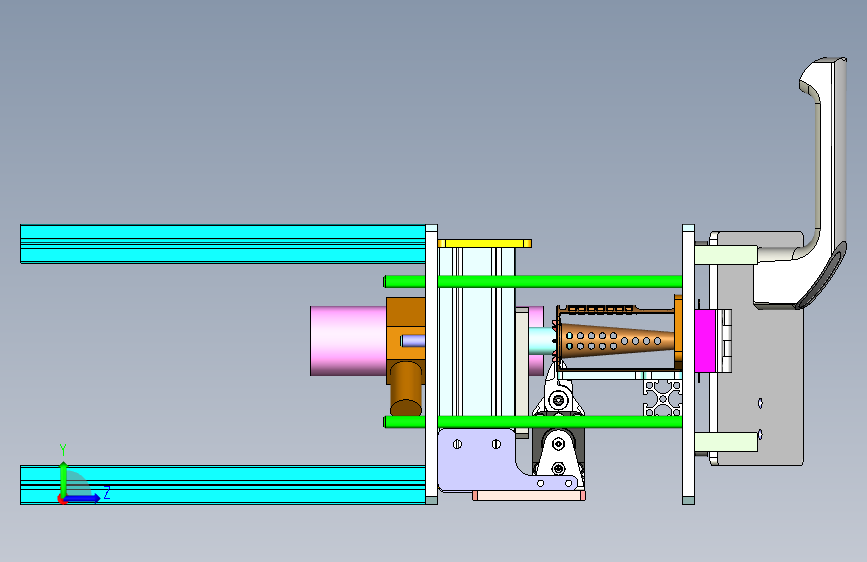The image size is (867, 562).
Task: Select the lower cyan aluminum rail
Action: 223,485
